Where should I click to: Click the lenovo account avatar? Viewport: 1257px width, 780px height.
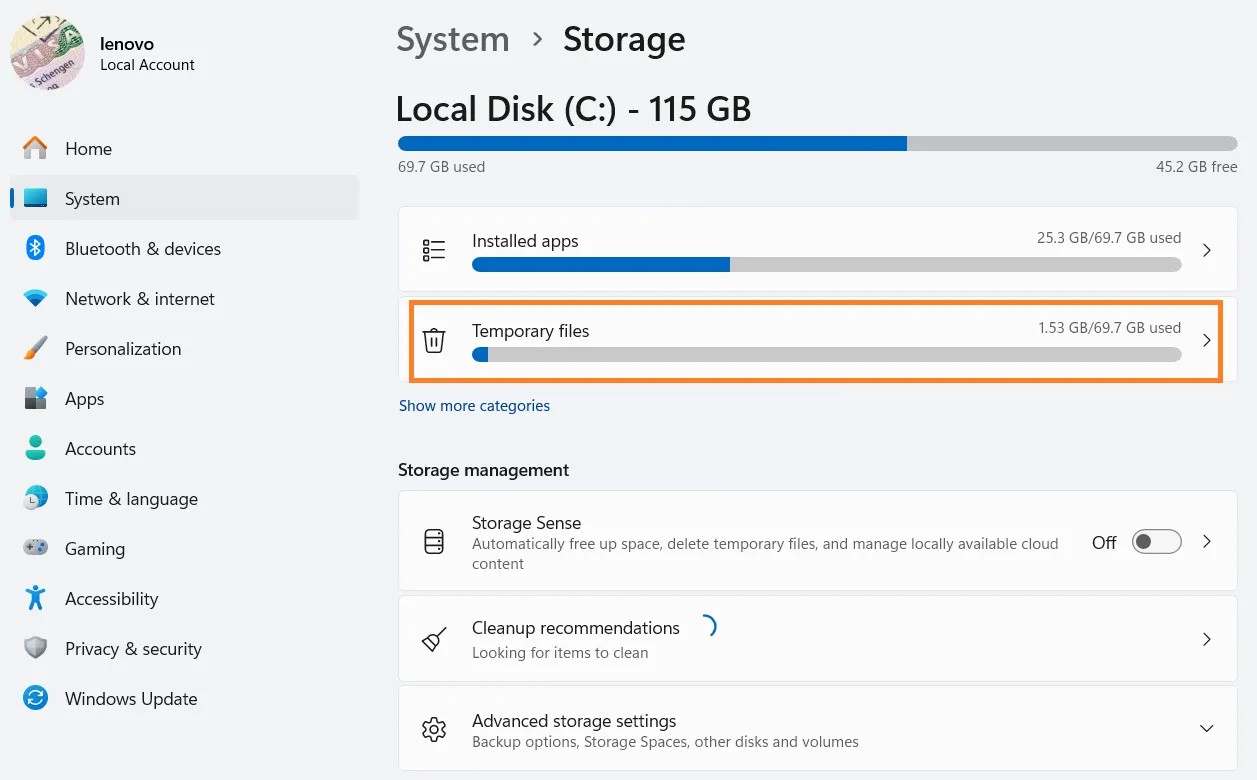[47, 52]
